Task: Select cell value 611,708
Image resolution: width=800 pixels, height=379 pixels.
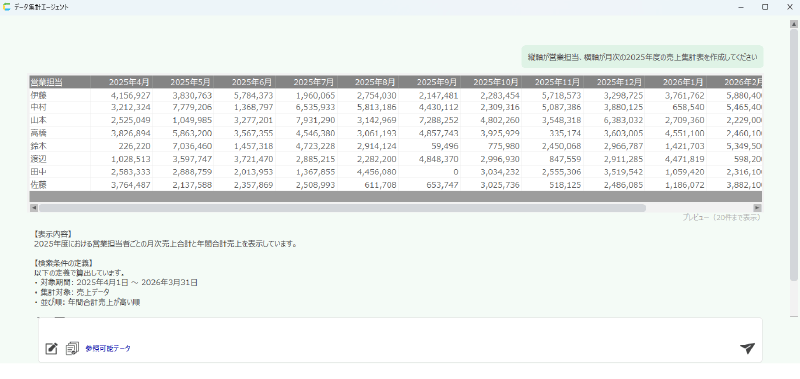Action: point(381,185)
